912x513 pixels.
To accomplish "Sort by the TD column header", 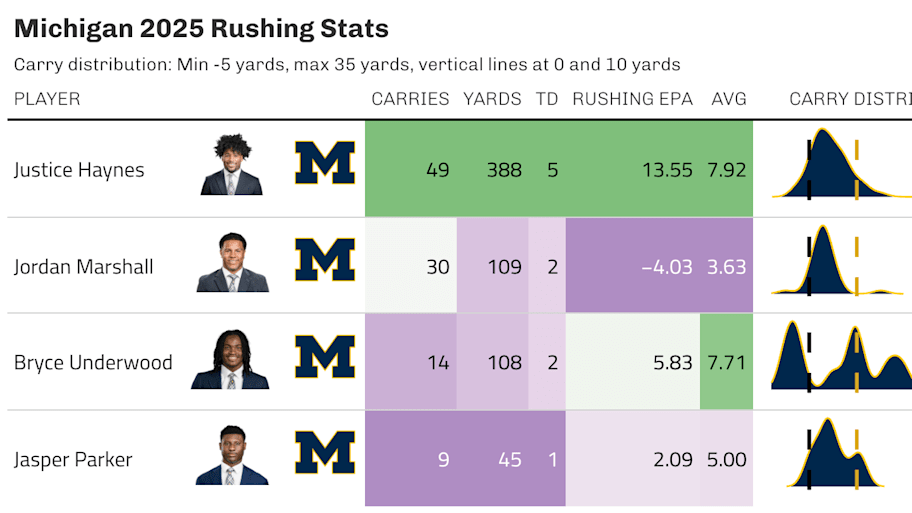I will point(547,99).
